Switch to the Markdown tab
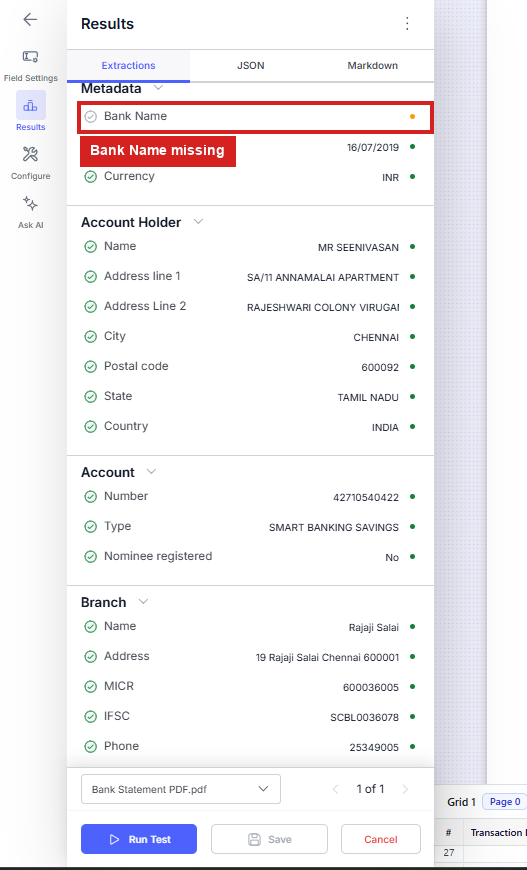Image resolution: width=527 pixels, height=870 pixels. click(x=372, y=65)
